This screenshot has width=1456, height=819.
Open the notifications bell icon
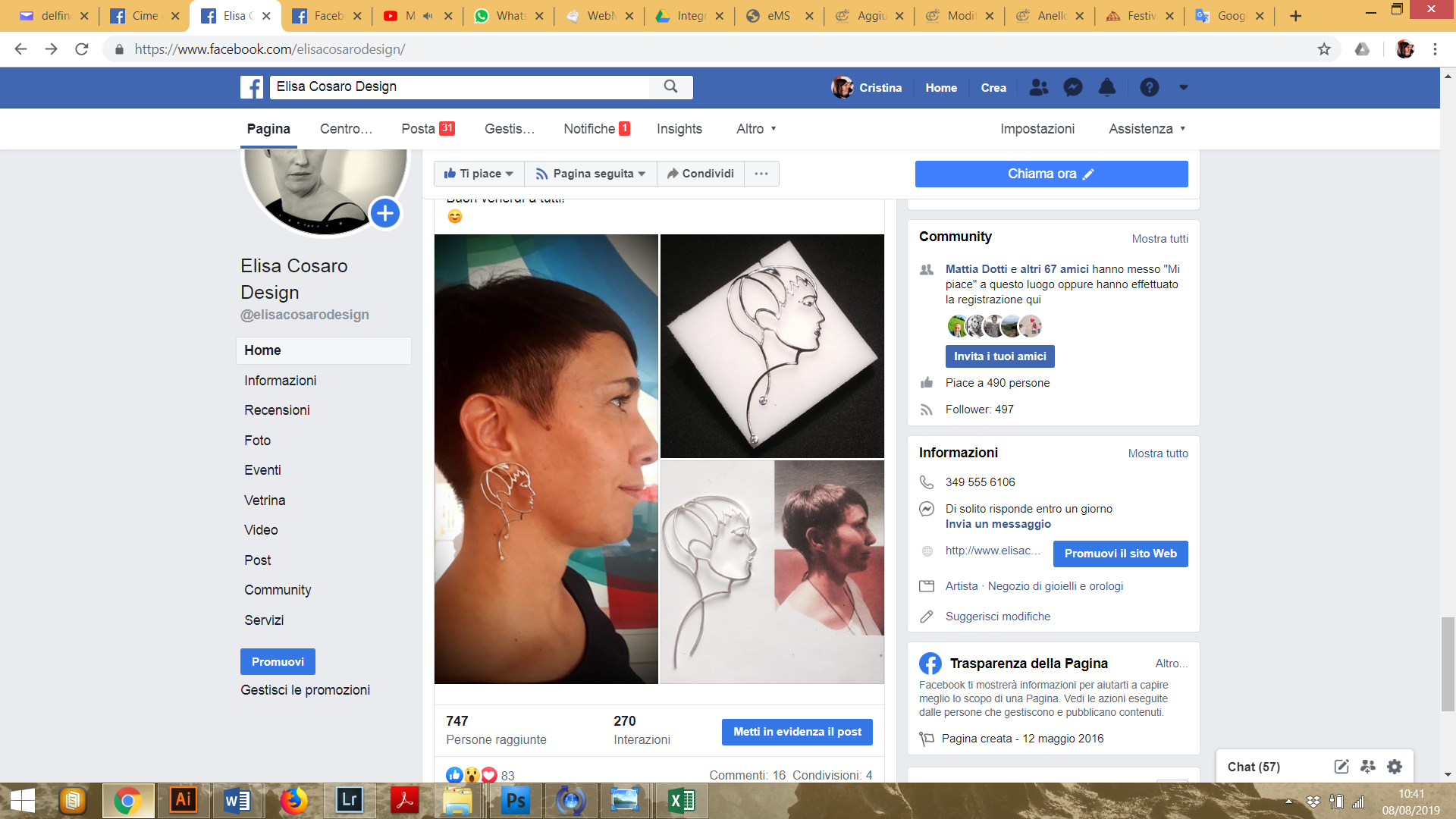click(1107, 87)
